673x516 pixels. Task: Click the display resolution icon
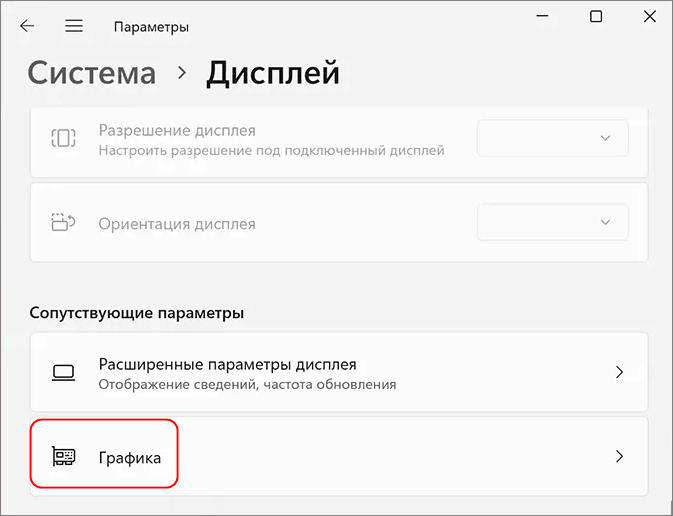coord(64,138)
